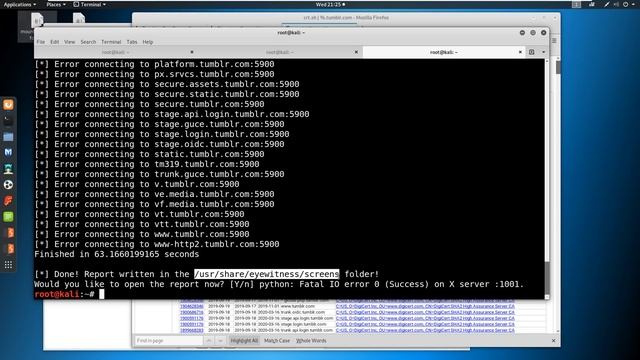Open the Armitage dock icon
This screenshot has width=640, height=360.
tap(8, 169)
